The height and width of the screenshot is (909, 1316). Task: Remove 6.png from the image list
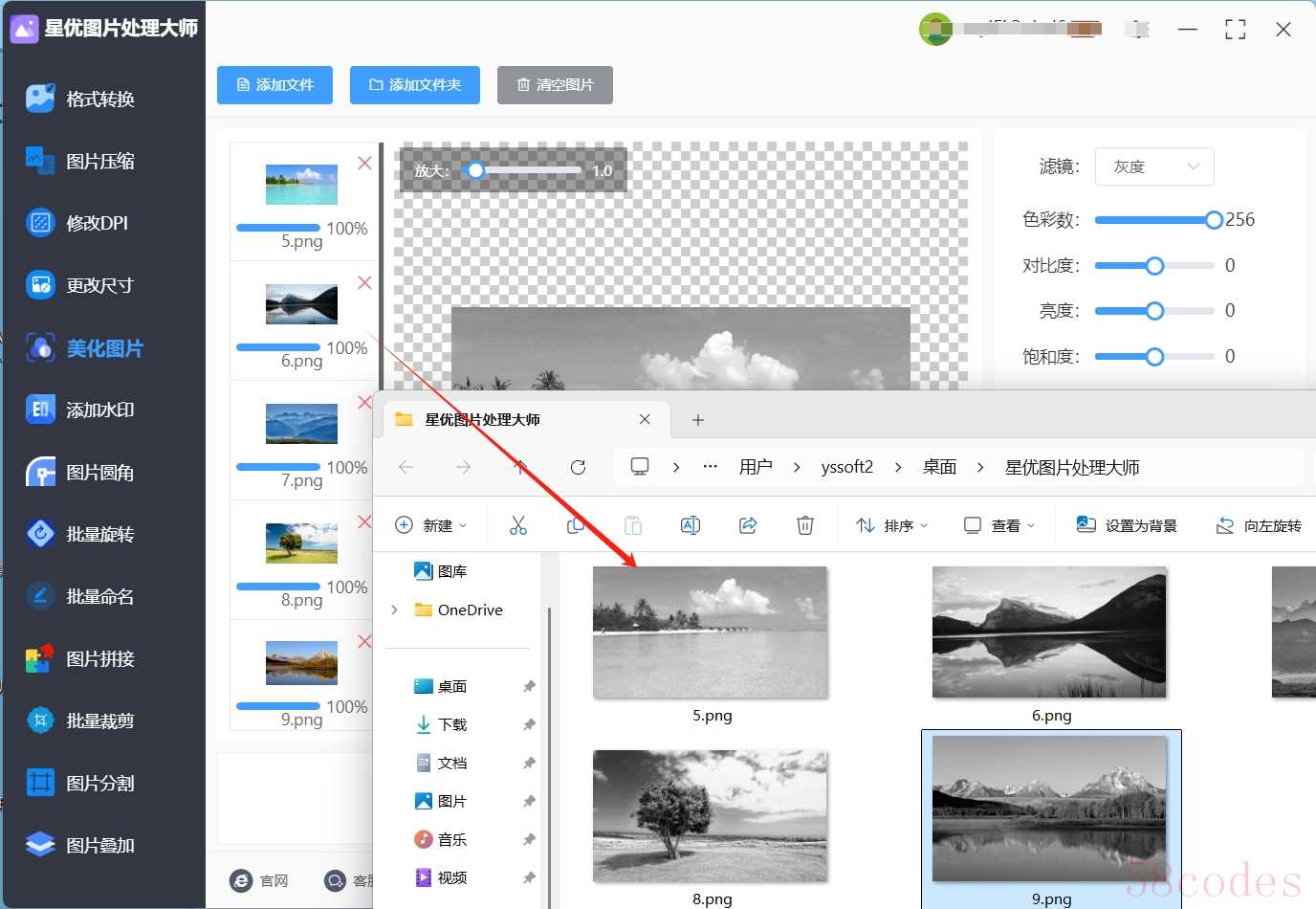pyautogui.click(x=364, y=283)
